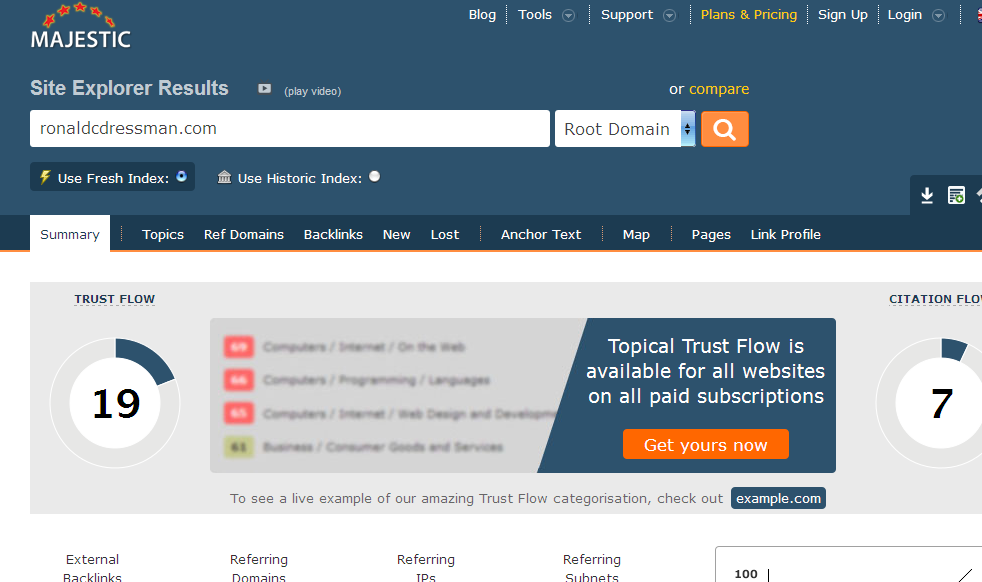Click the TRUST FLOW heading
The image size is (982, 582).
[x=115, y=299]
